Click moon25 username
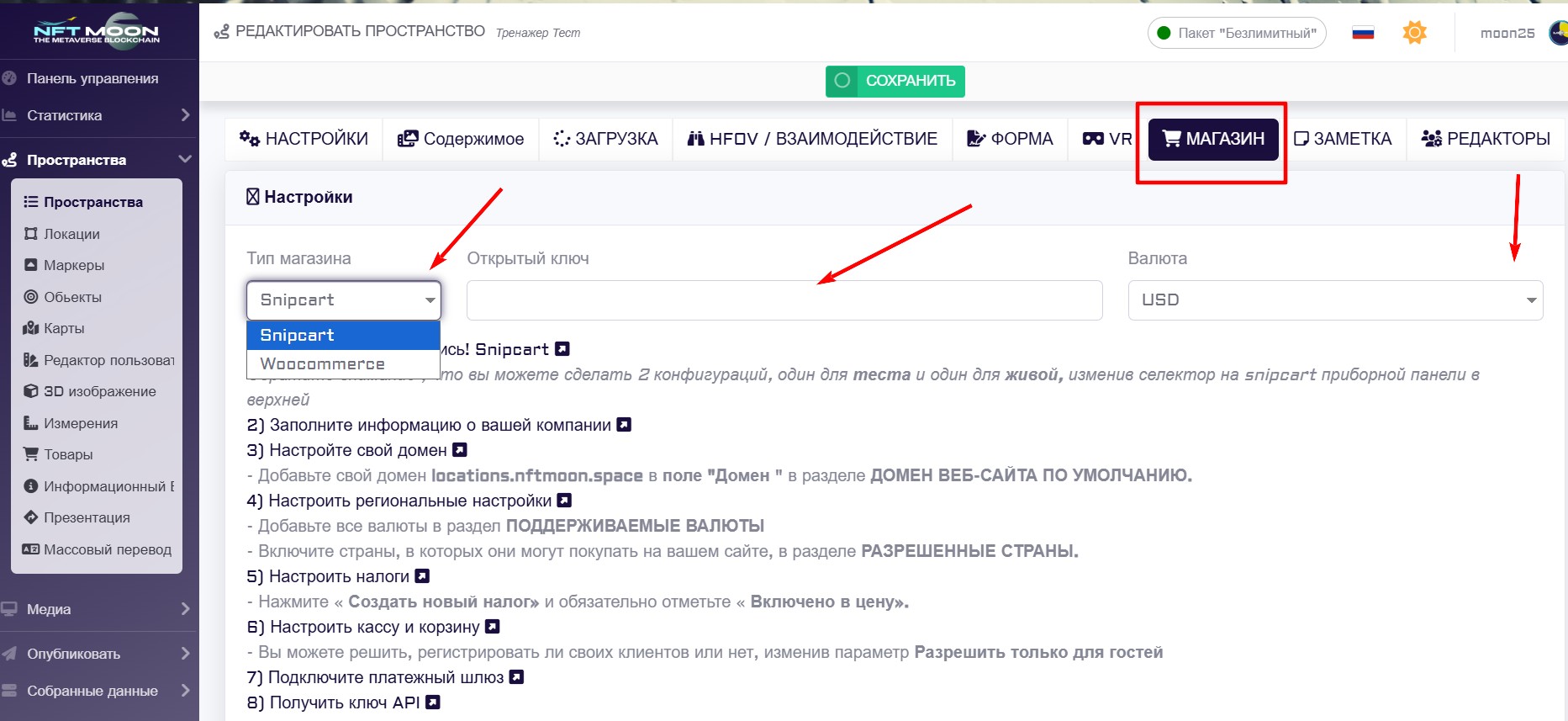 tap(1507, 33)
